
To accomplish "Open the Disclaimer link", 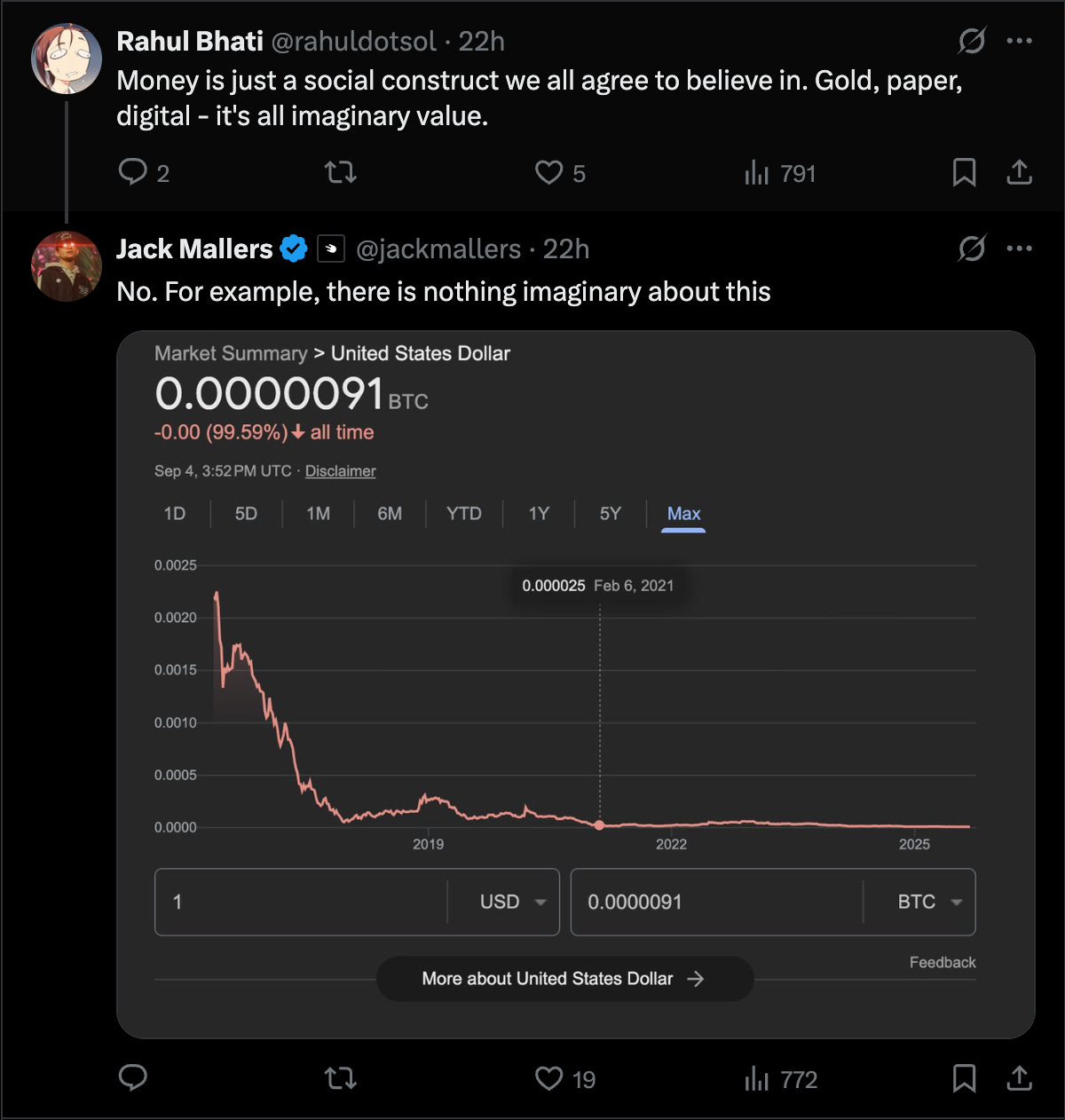I will point(340,471).
